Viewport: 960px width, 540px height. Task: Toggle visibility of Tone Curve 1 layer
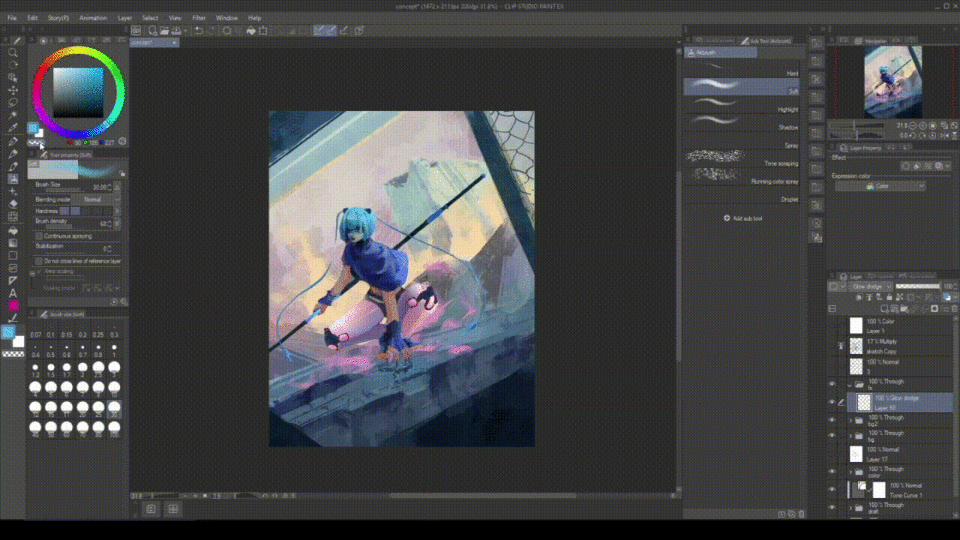[832, 490]
